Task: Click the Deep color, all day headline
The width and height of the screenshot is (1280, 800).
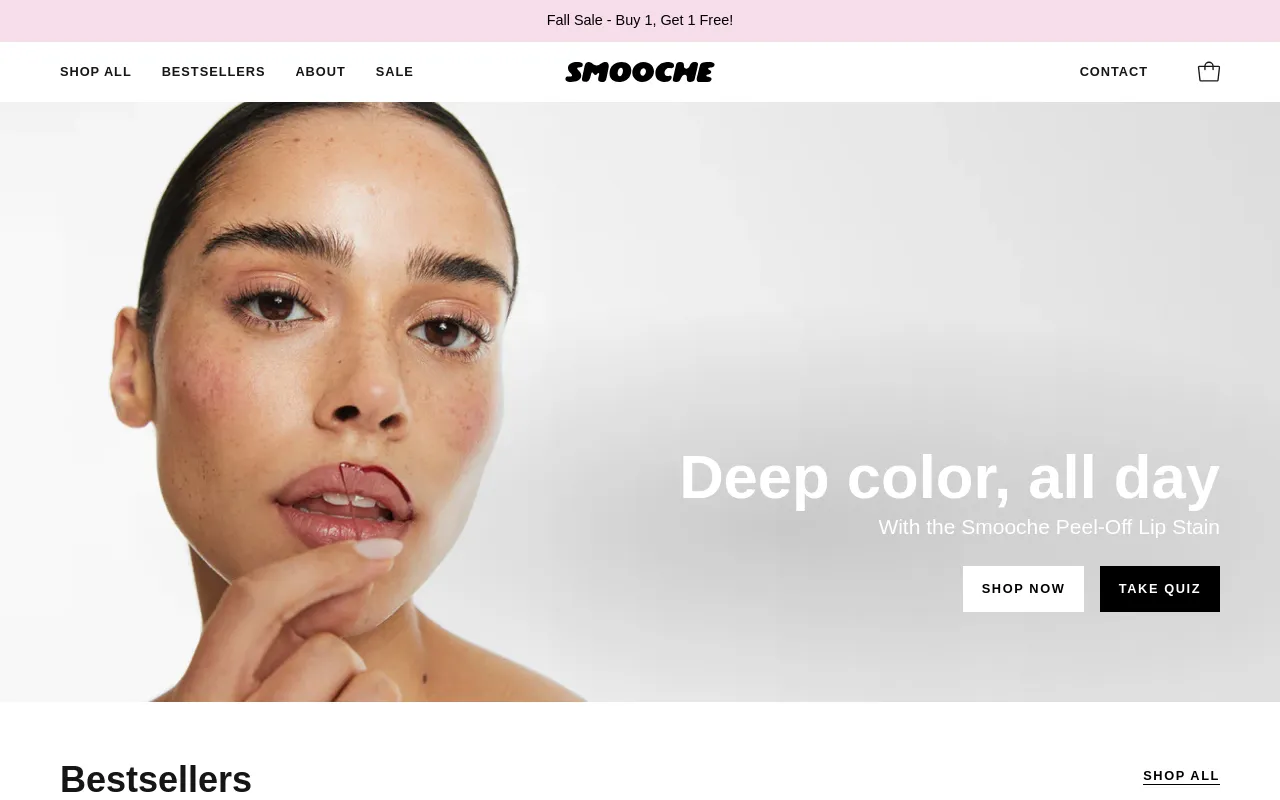Action: [x=949, y=477]
